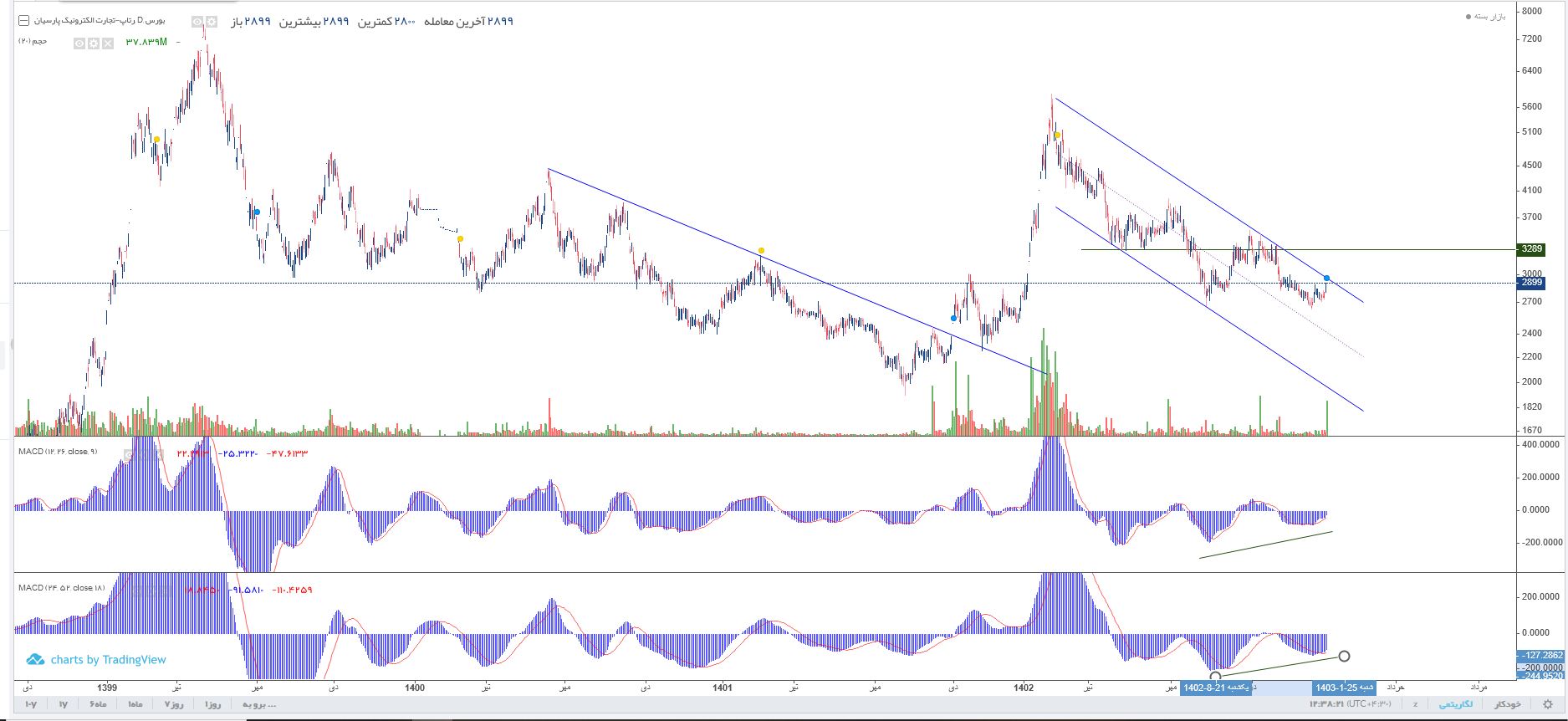Open main series settings gear icon

pyautogui.click(x=212, y=21)
